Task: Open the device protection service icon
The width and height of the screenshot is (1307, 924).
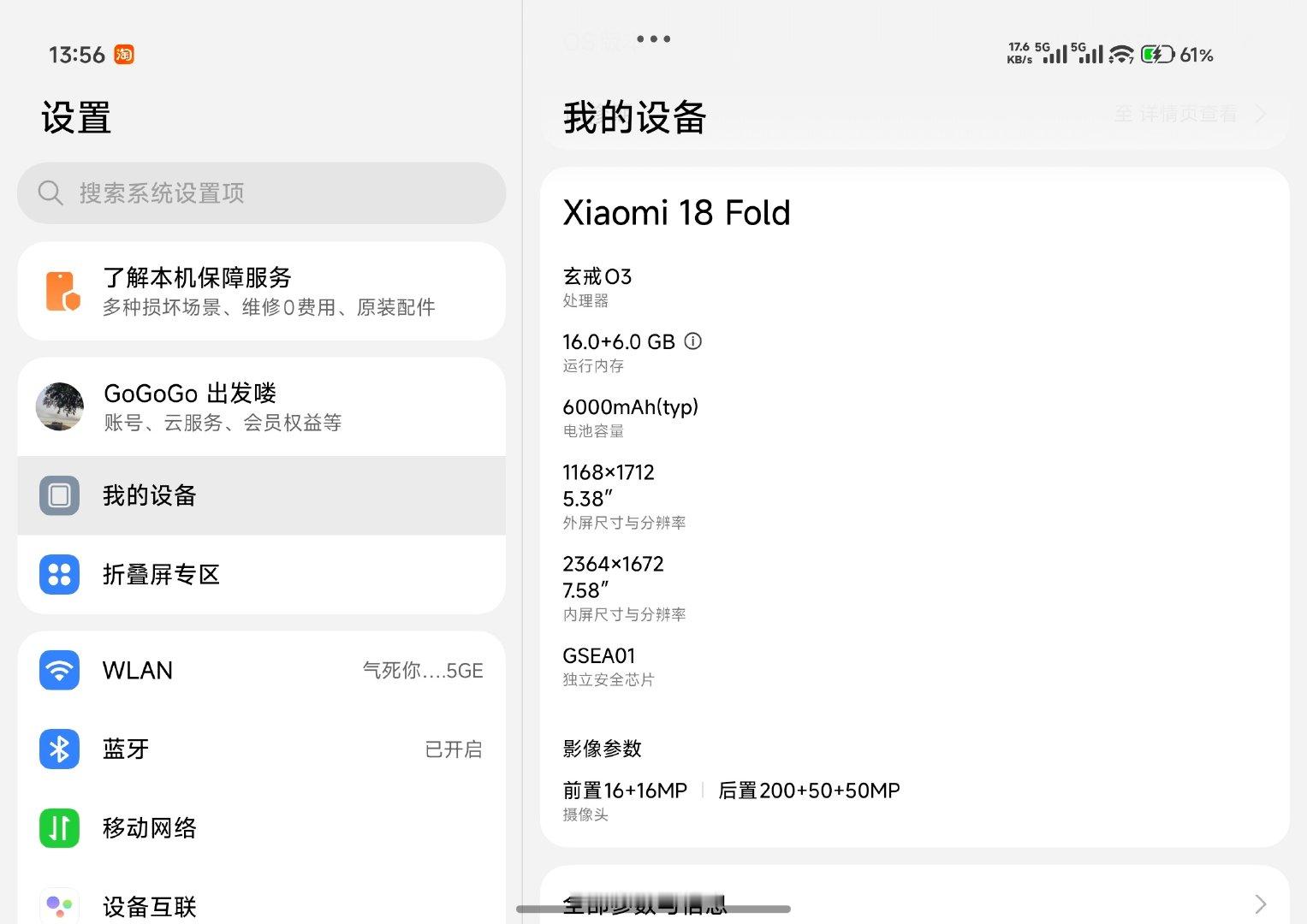Action: (x=62, y=291)
